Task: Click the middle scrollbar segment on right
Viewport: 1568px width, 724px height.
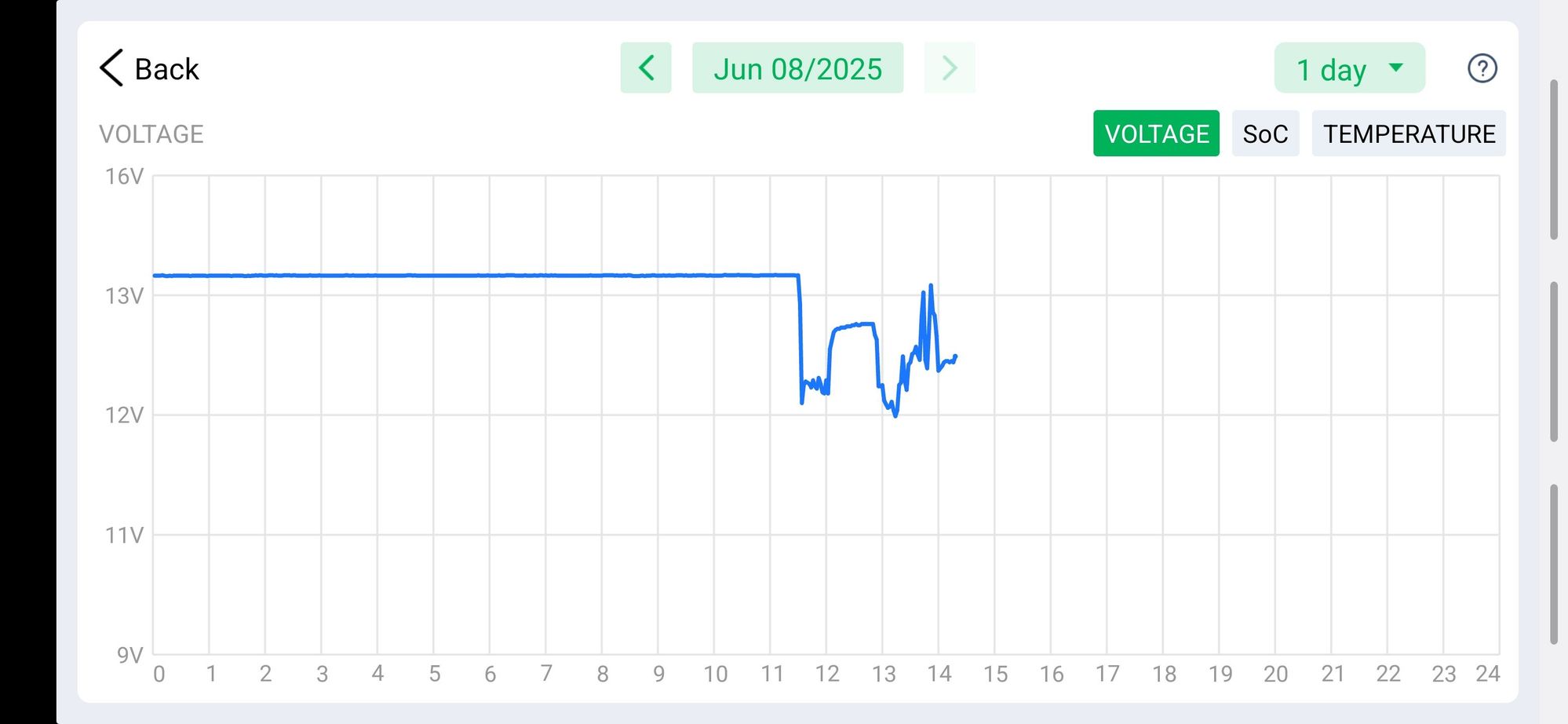Action: [x=1553, y=361]
